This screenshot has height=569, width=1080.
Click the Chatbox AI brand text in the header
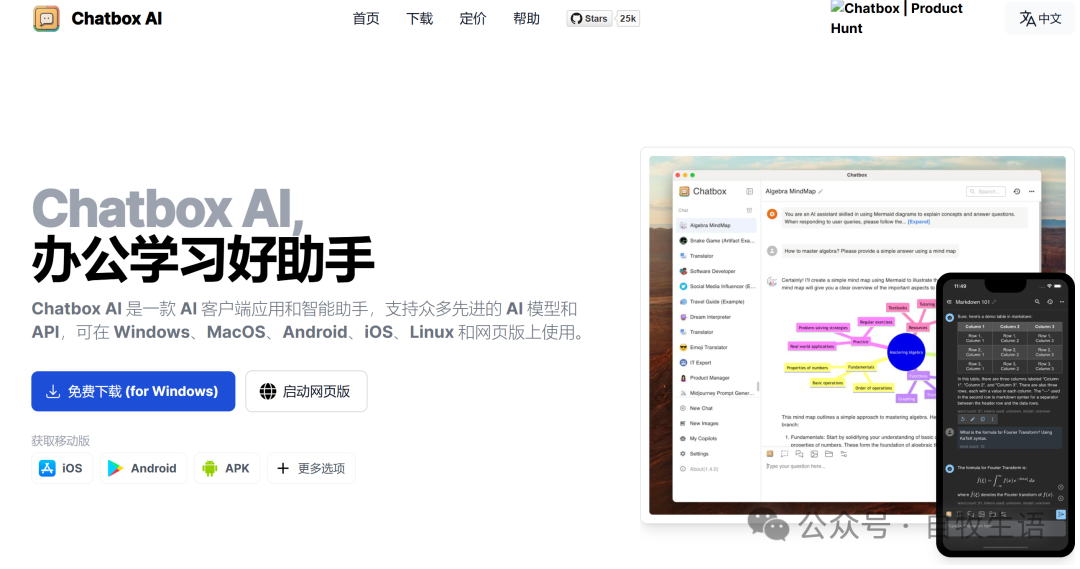[x=116, y=19]
